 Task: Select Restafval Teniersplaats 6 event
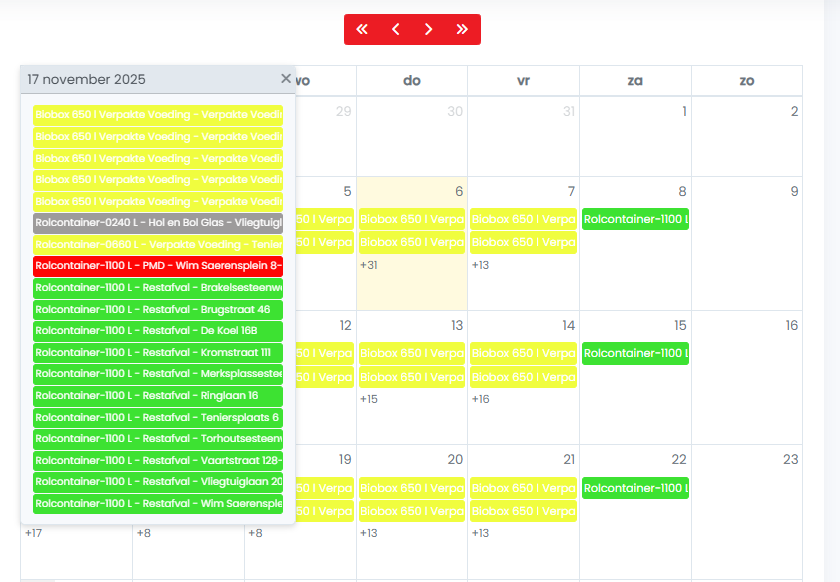(x=158, y=417)
